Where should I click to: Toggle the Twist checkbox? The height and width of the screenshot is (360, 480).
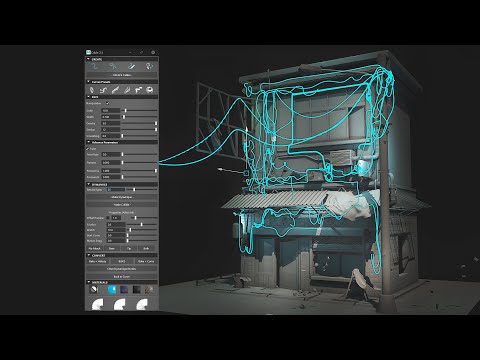click(88, 149)
